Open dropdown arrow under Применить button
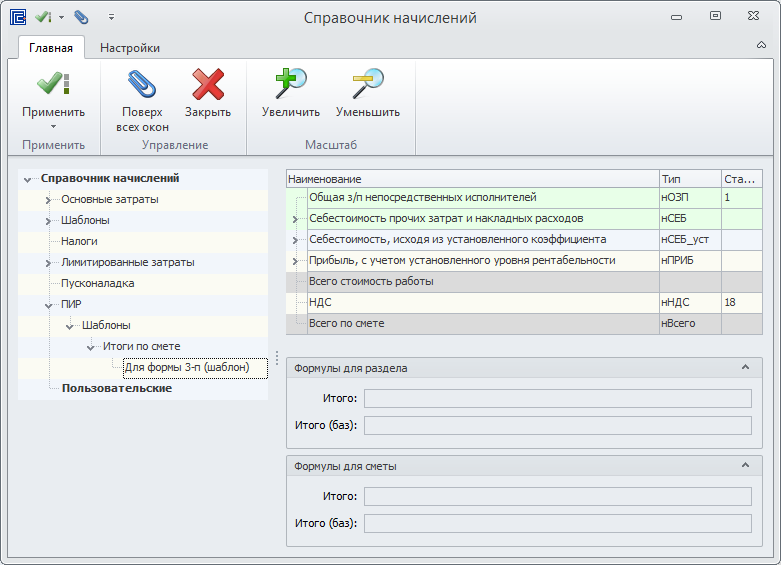The width and height of the screenshot is (781, 565). tap(53, 127)
